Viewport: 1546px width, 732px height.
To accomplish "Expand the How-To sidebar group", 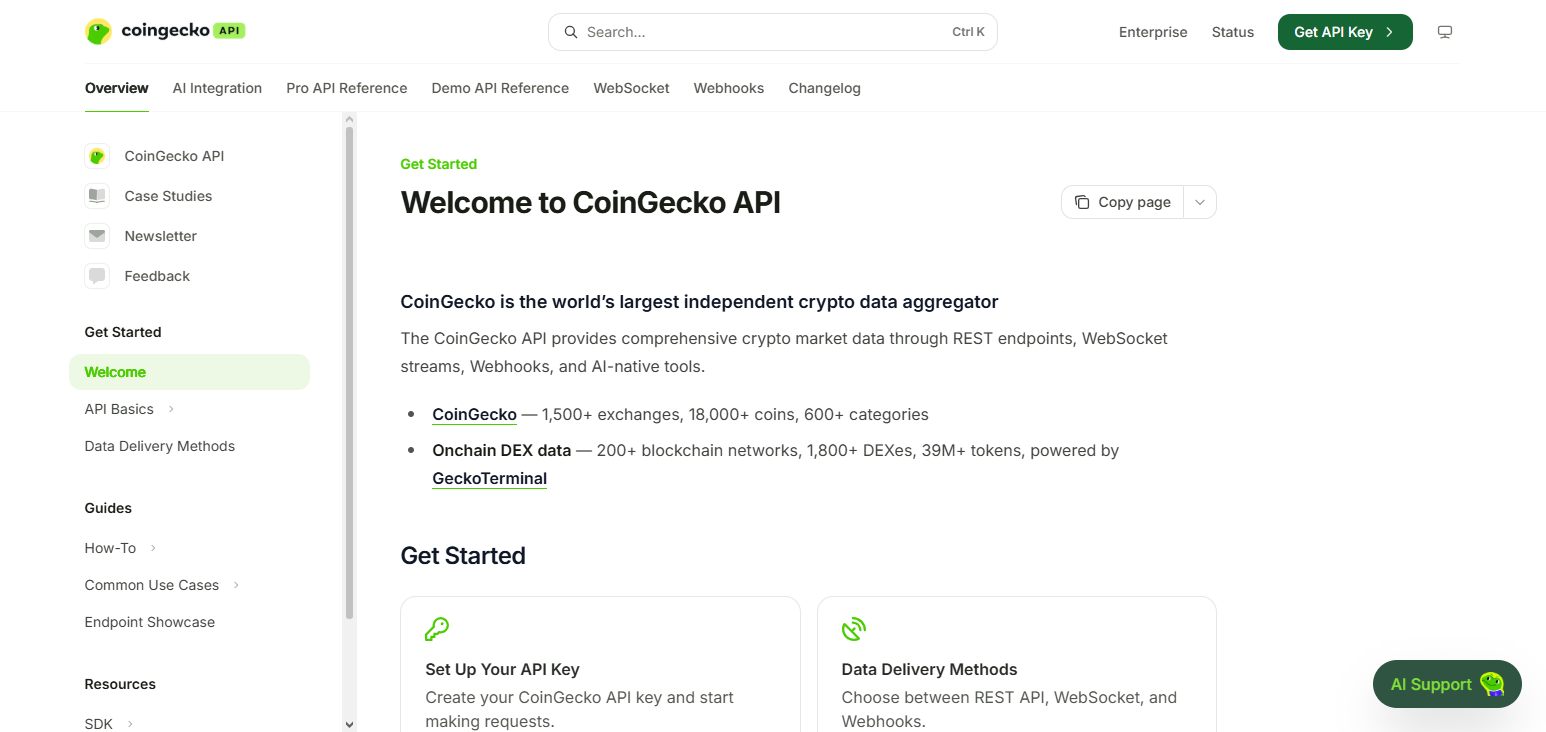I will point(153,548).
